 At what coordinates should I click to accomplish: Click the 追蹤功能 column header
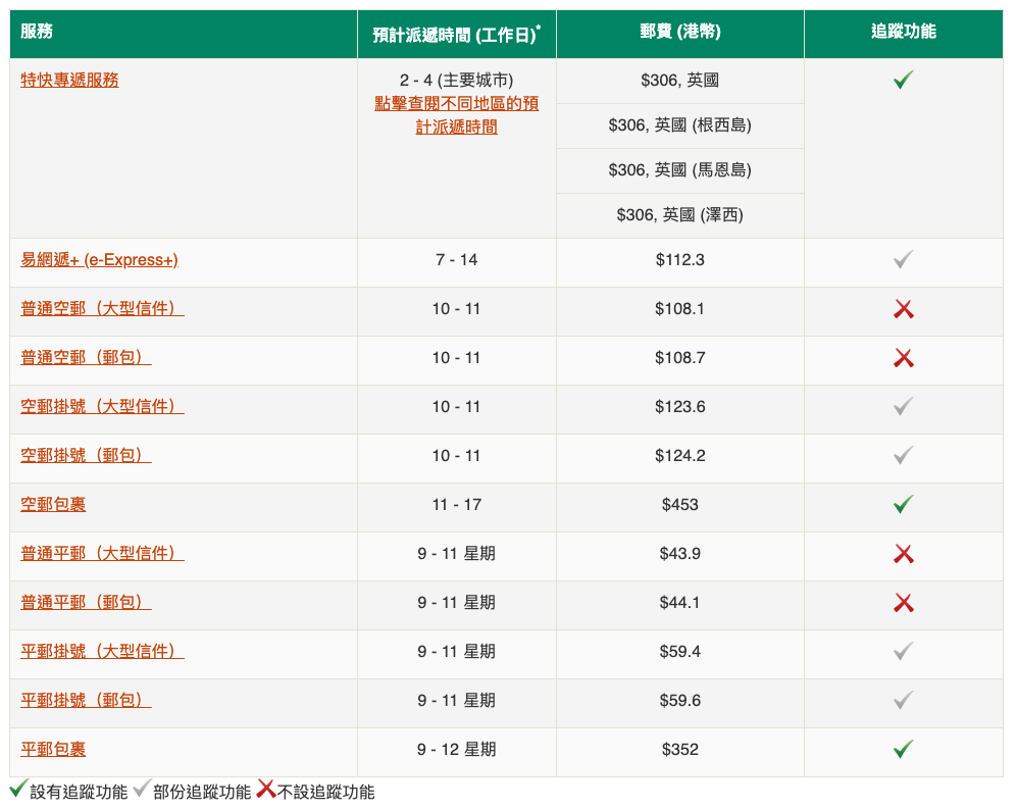903,32
